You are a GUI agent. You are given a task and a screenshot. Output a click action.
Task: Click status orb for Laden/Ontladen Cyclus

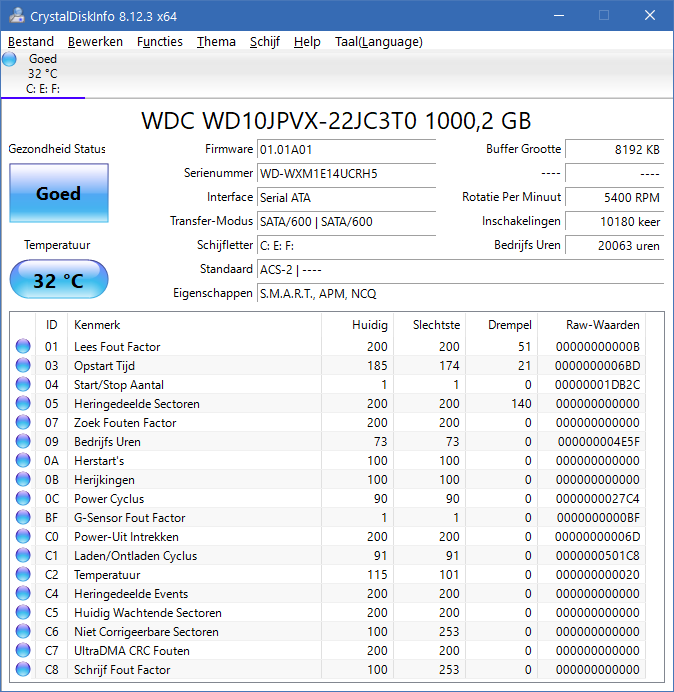[23, 555]
